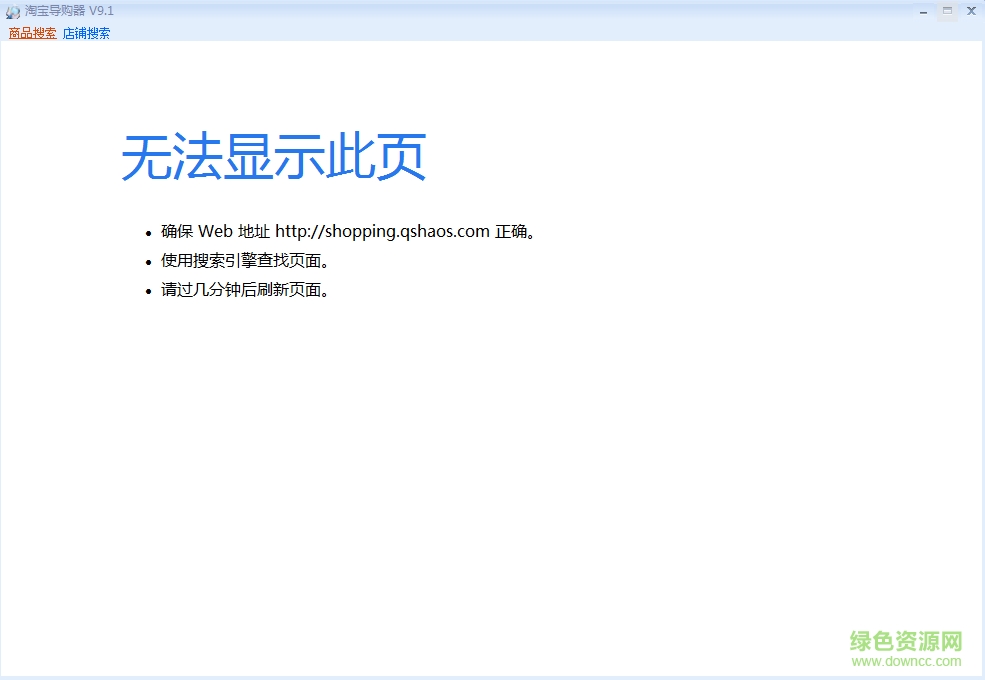This screenshot has width=985, height=680.
Task: Click the third bullet point marker
Action: click(148, 290)
